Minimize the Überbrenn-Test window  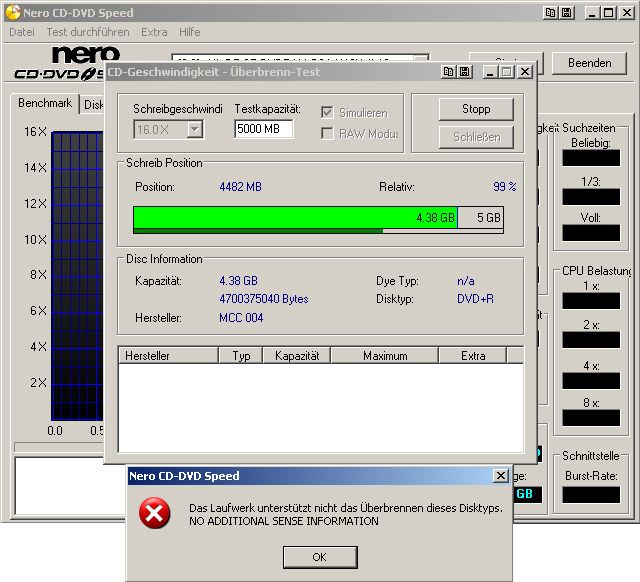(x=490, y=72)
